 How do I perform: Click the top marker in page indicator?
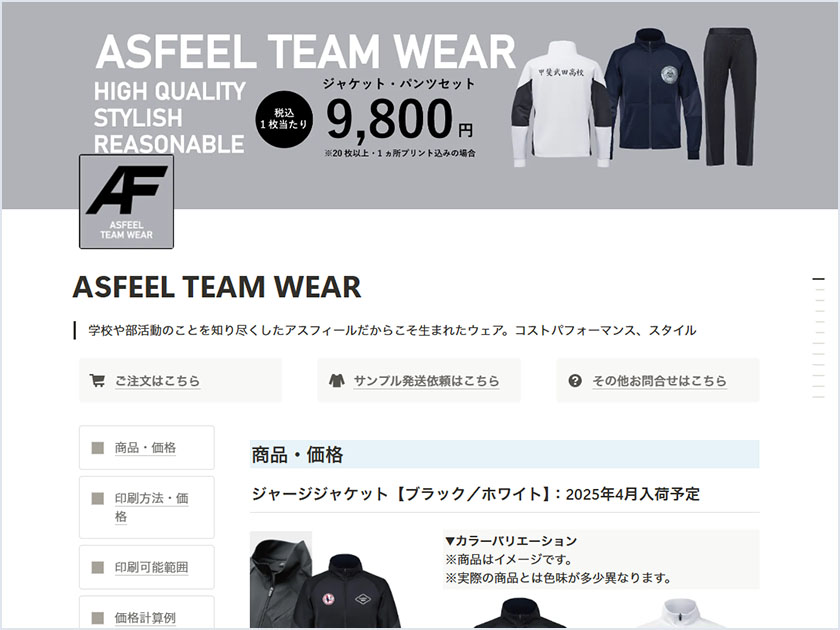point(818,279)
